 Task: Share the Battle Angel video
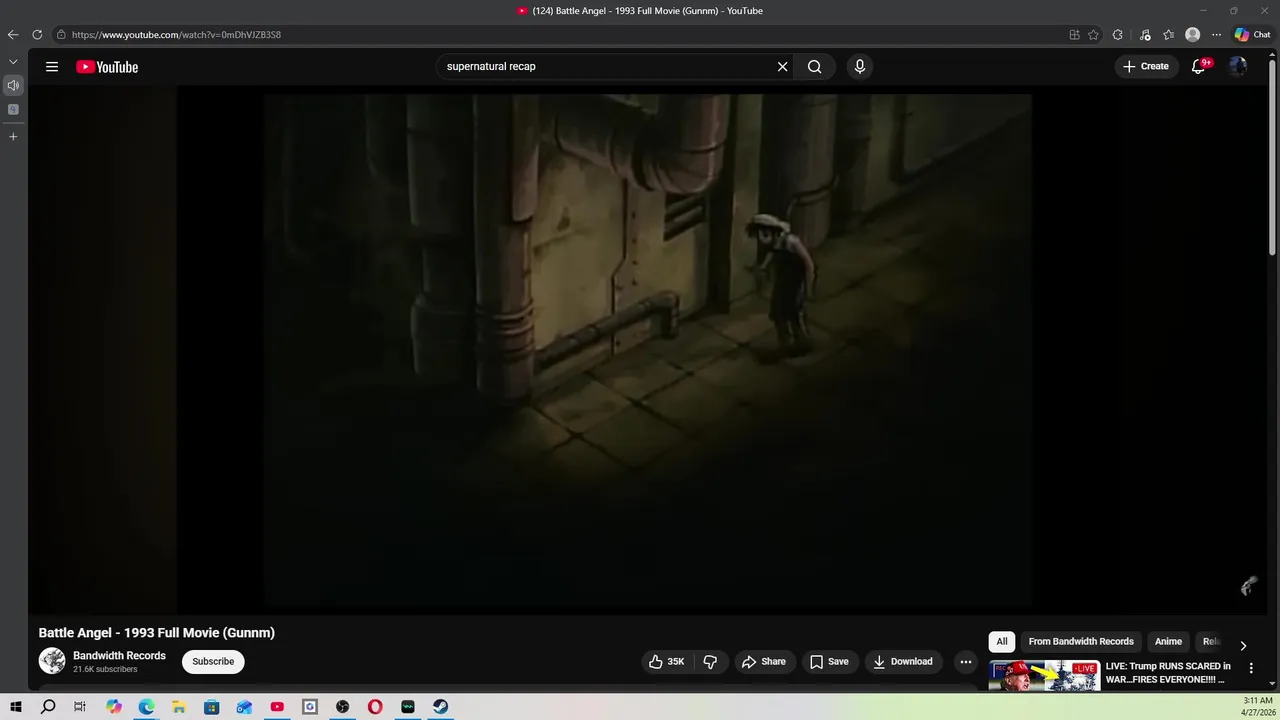click(764, 662)
